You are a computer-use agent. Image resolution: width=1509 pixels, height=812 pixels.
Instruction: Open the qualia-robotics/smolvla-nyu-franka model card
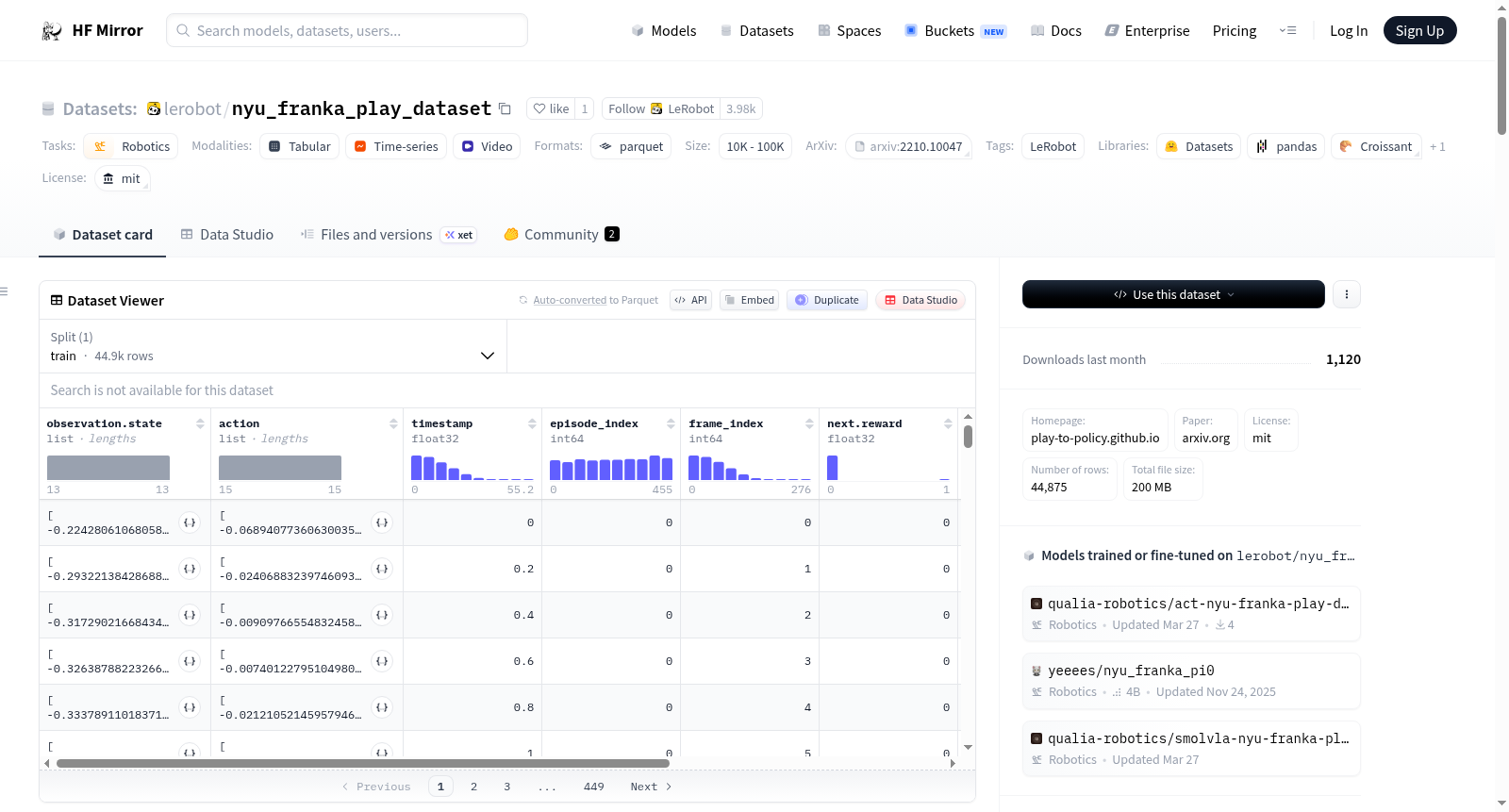[1191, 749]
